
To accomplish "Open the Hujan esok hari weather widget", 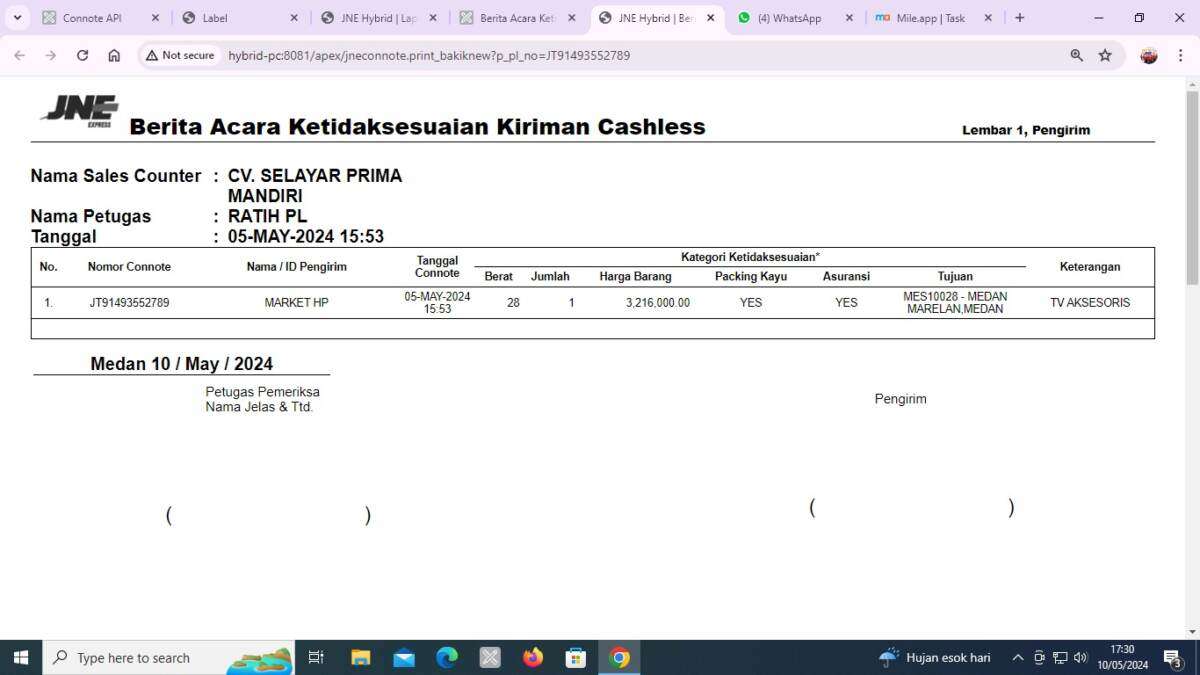I will tap(935, 657).
